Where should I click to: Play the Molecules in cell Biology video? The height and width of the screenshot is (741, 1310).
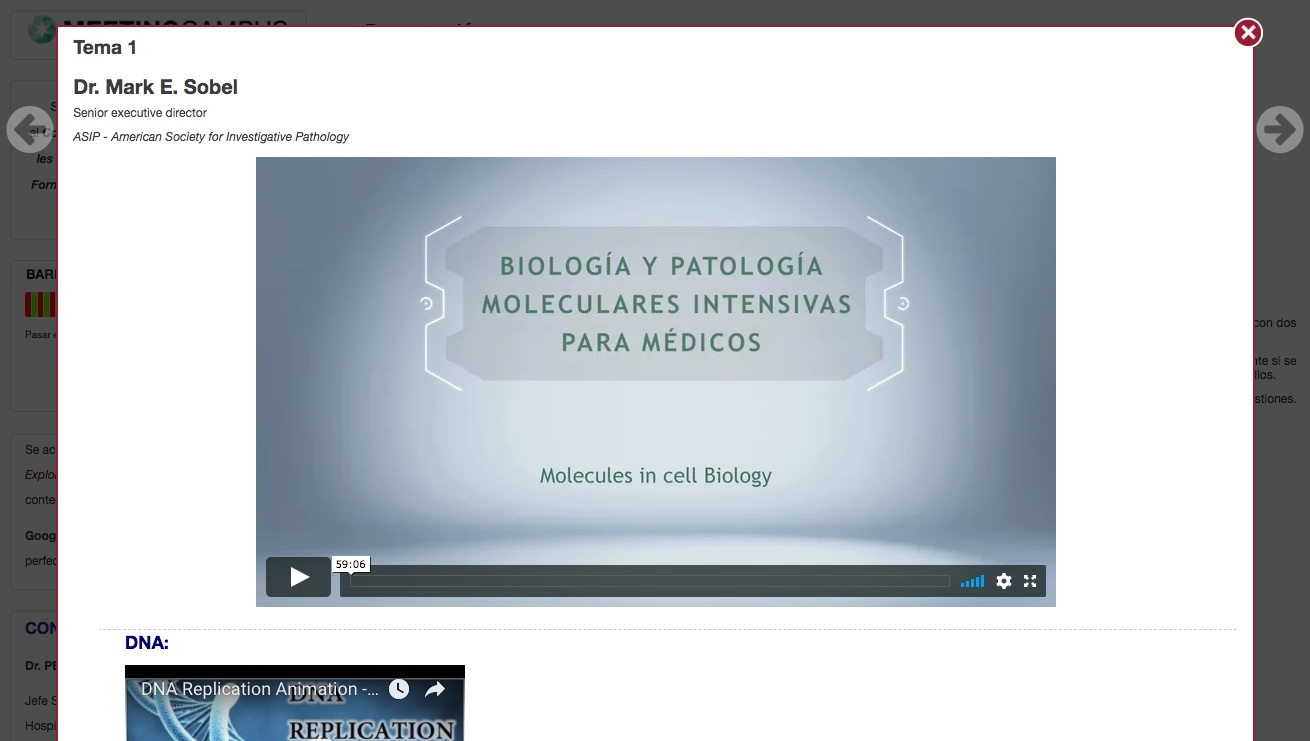(298, 577)
